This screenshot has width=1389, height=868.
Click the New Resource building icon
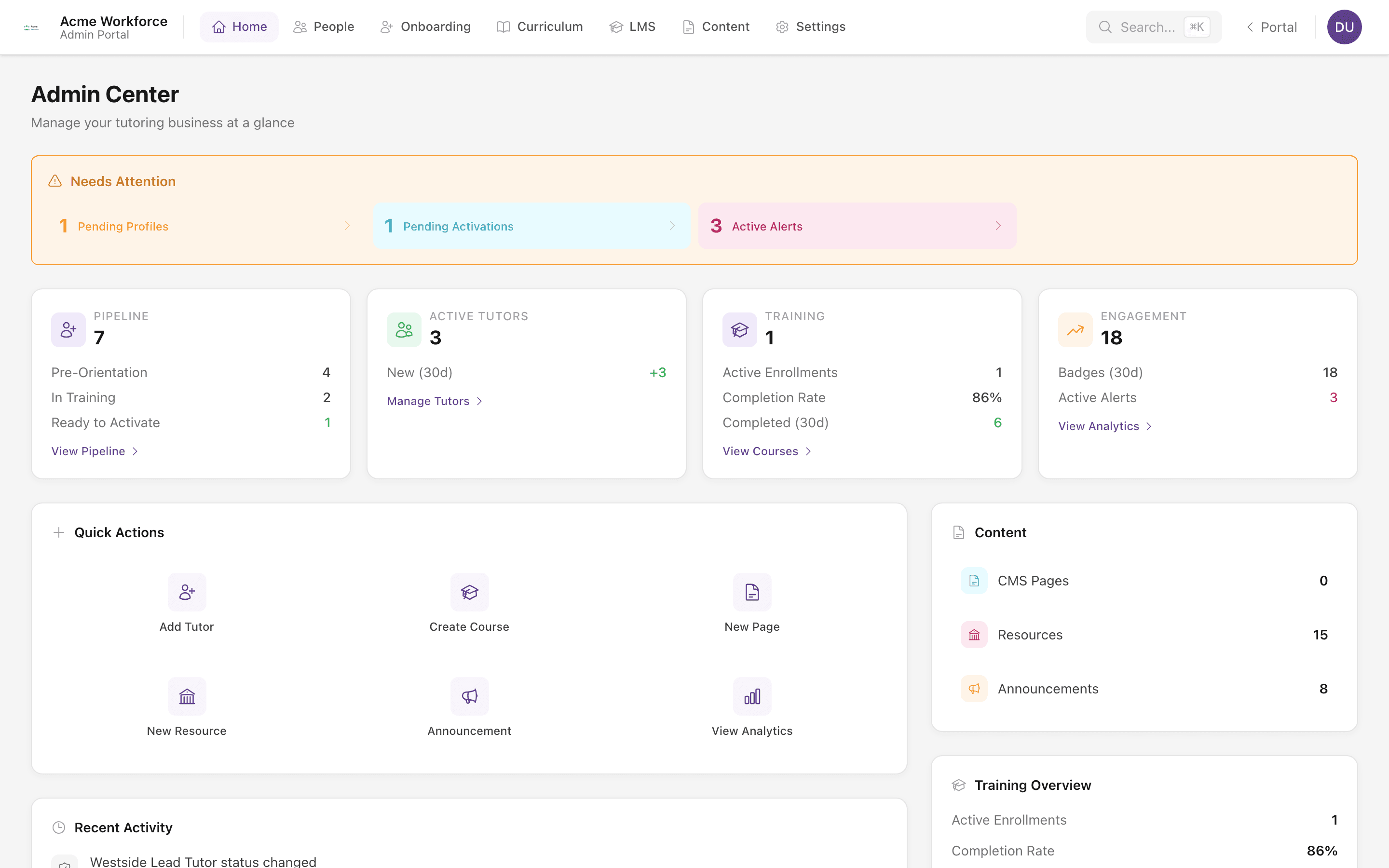point(187,696)
